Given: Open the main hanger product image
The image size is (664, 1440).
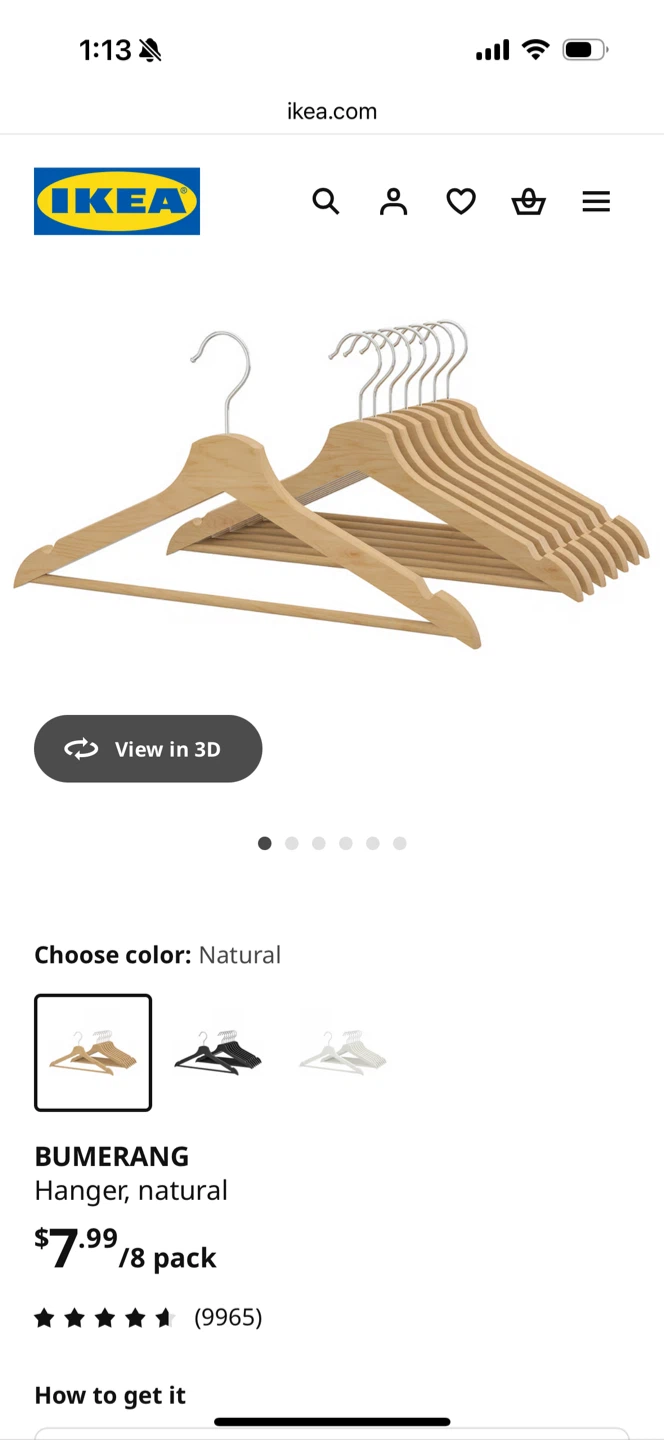Looking at the screenshot, I should (x=332, y=485).
